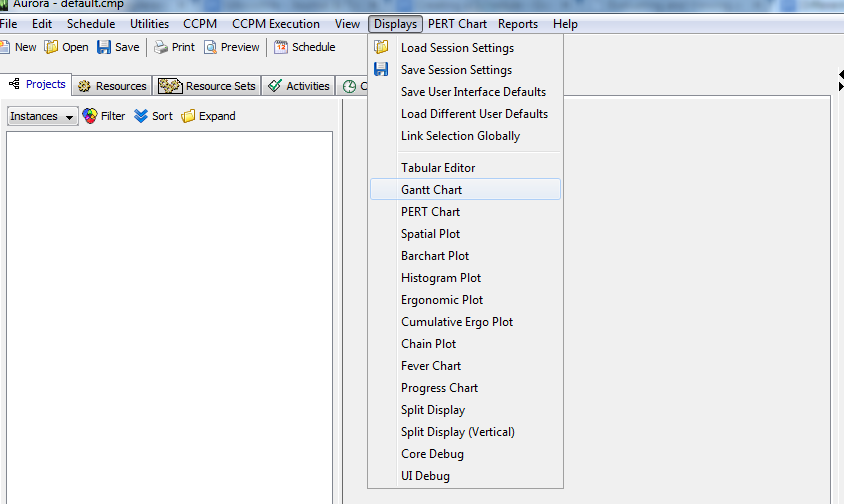Click the New project toolbar icon
The width and height of the screenshot is (844, 504).
5,47
